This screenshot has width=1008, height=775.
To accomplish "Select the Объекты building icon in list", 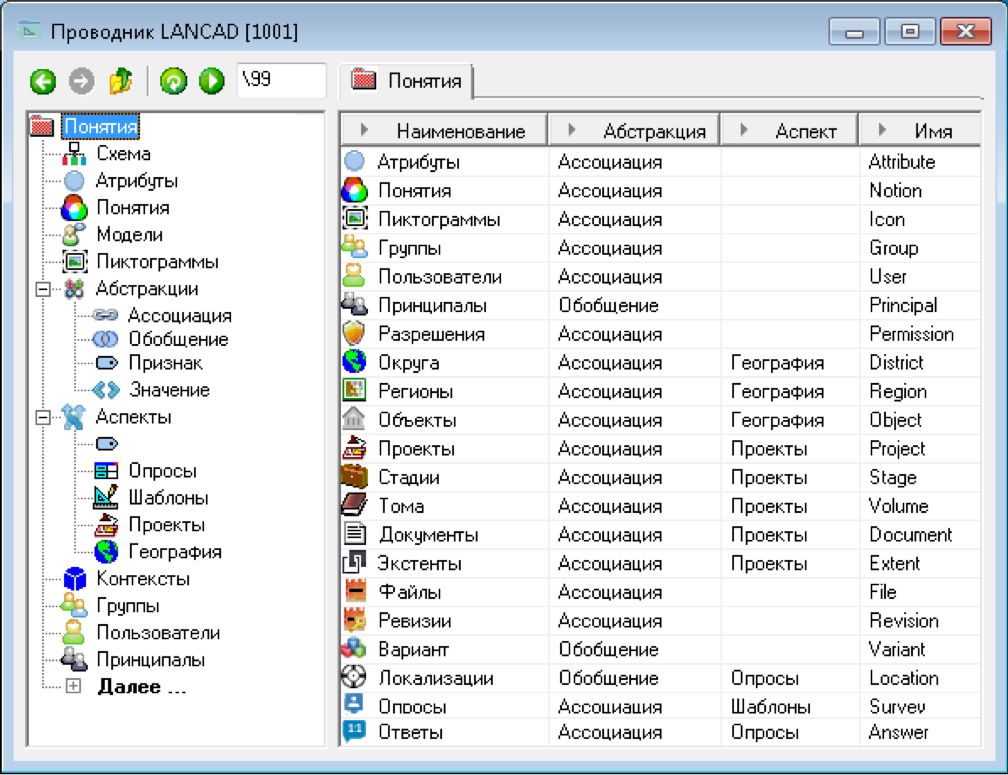I will [354, 419].
